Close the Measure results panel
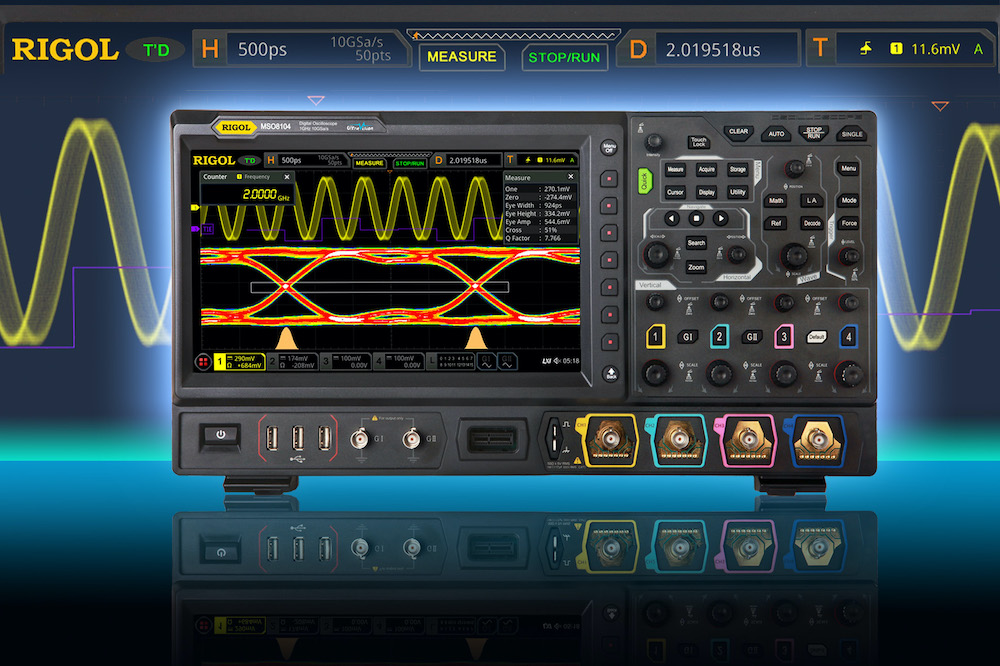Image resolution: width=1000 pixels, height=666 pixels. 569,177
